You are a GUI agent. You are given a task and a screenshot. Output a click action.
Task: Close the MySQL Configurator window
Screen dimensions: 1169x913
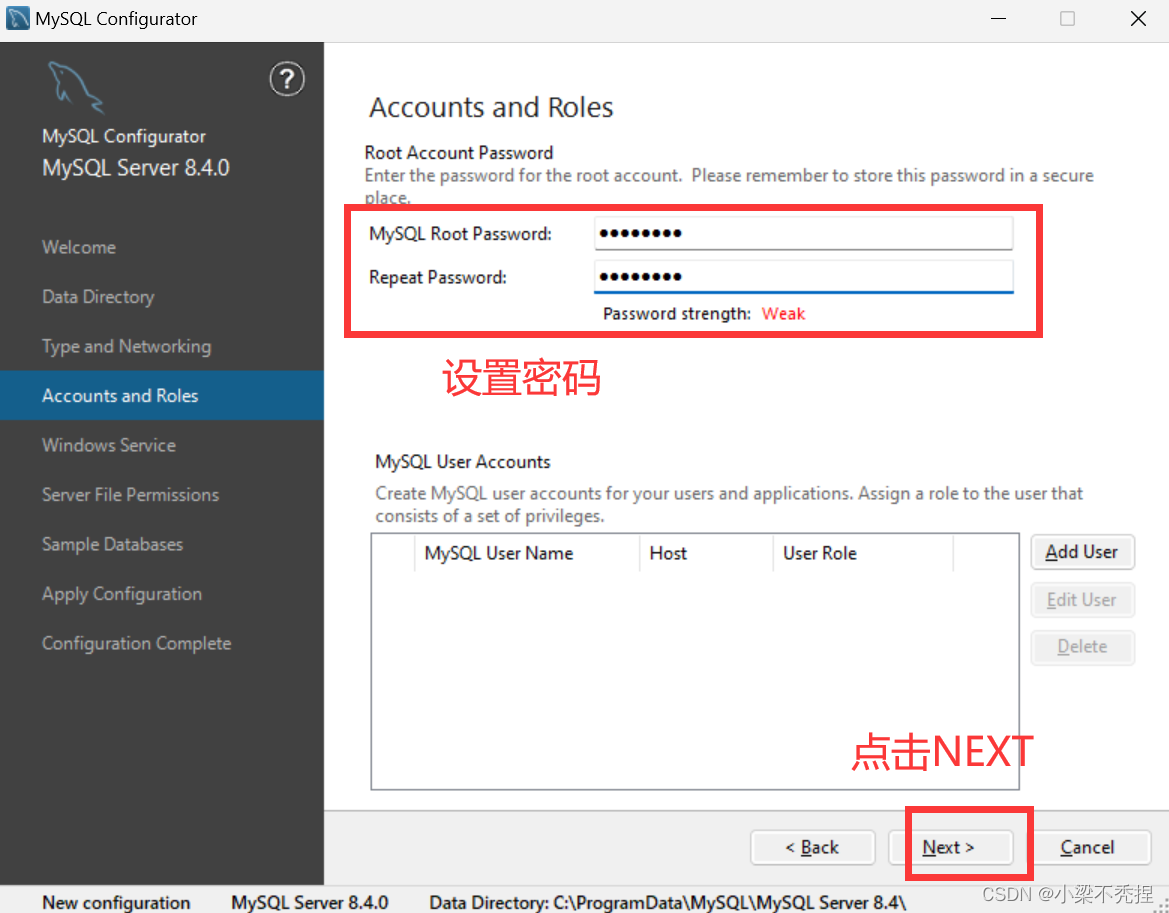pos(1138,19)
